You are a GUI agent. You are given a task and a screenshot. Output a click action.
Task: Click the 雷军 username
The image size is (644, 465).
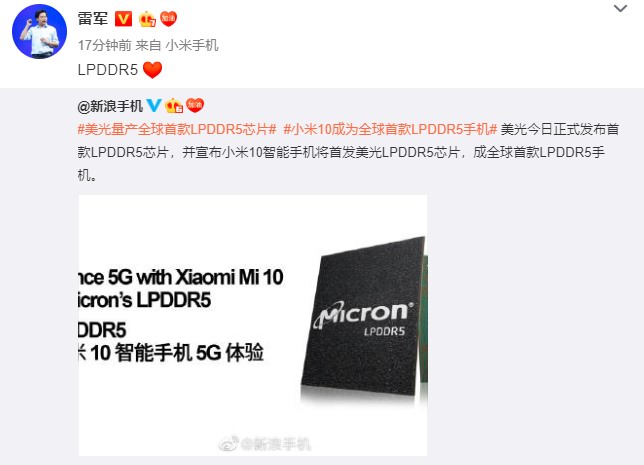tap(93, 18)
